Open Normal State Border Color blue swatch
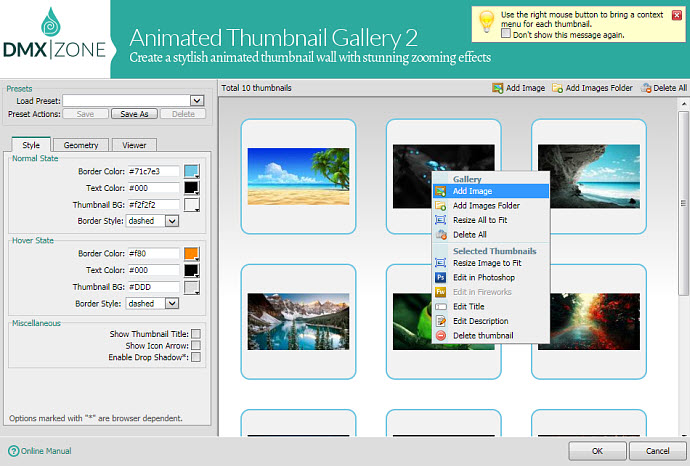 pos(191,171)
